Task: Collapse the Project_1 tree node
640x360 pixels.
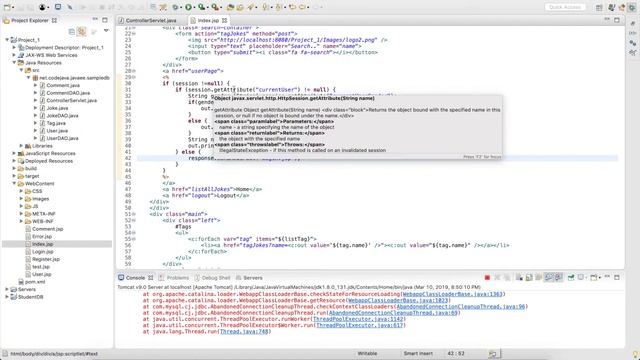Action: click(7, 40)
